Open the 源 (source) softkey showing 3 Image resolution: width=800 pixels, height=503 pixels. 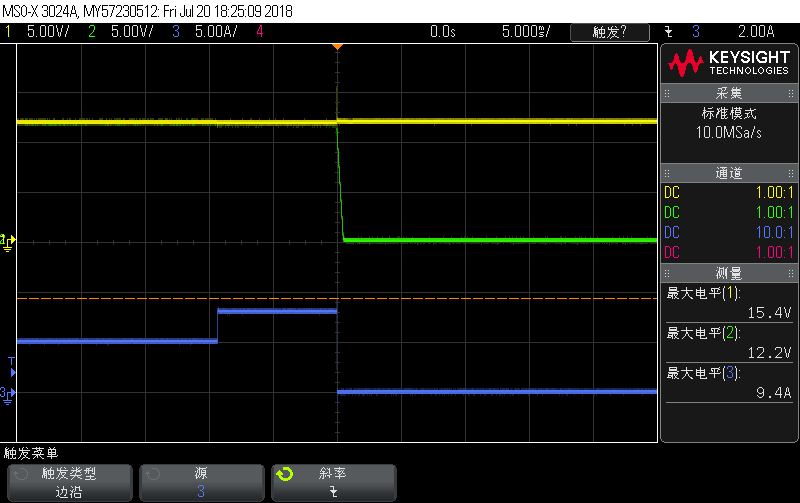coord(202,483)
